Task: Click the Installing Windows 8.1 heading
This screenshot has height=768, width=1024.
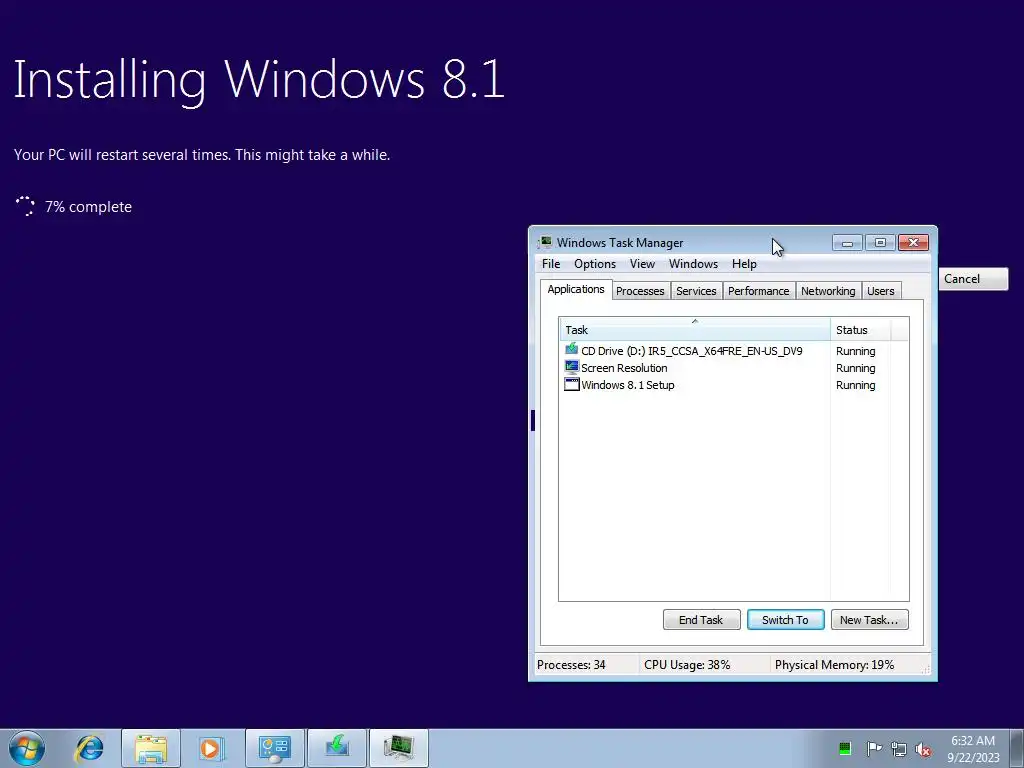Action: tap(259, 80)
